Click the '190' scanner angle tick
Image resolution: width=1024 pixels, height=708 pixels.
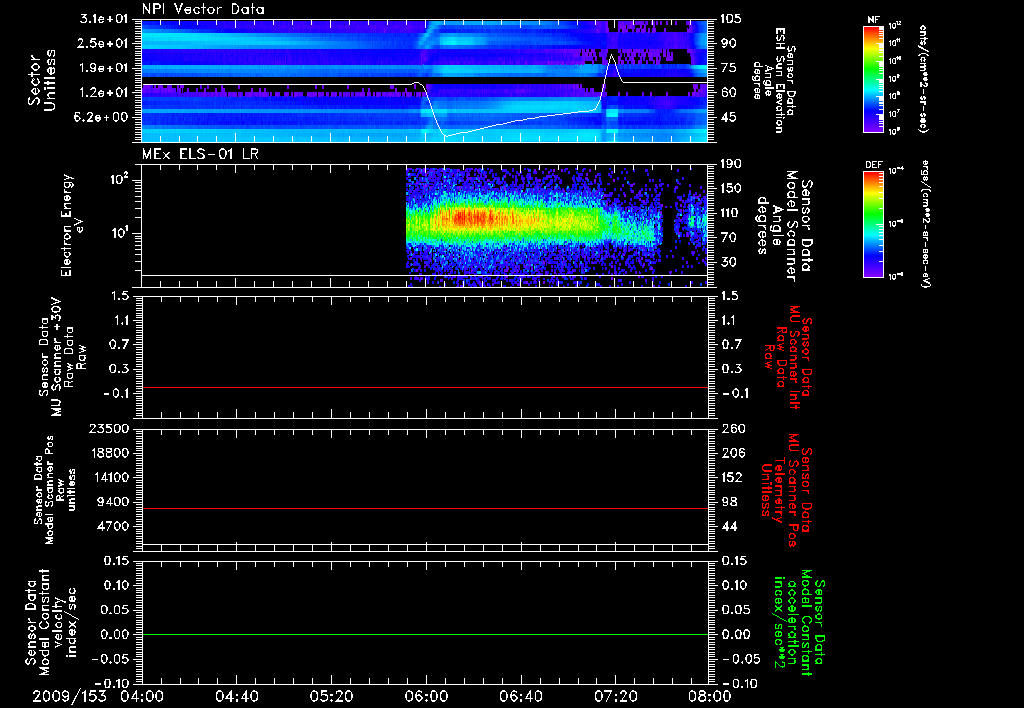[x=731, y=164]
